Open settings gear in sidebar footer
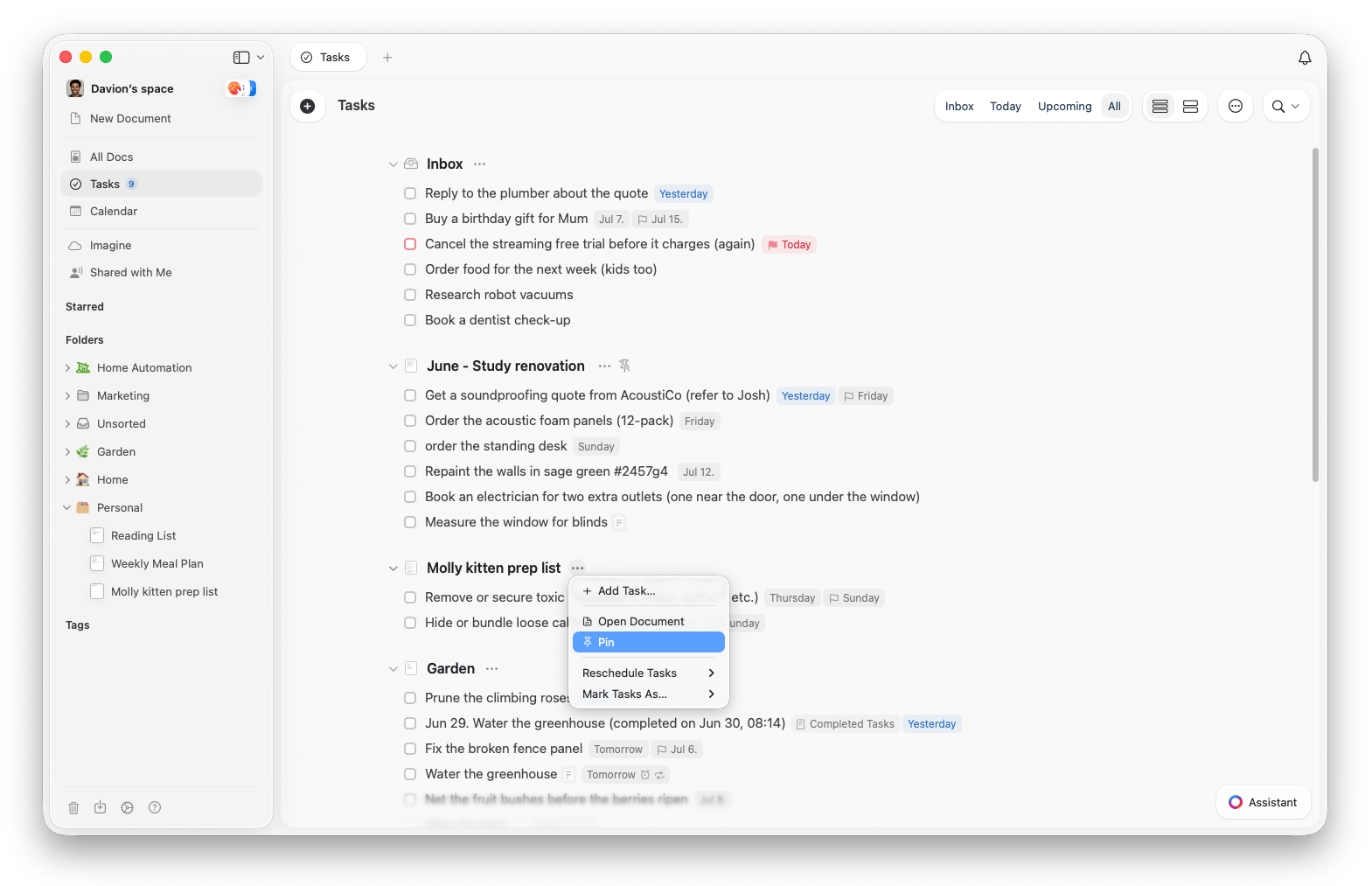1372x886 pixels. (128, 808)
